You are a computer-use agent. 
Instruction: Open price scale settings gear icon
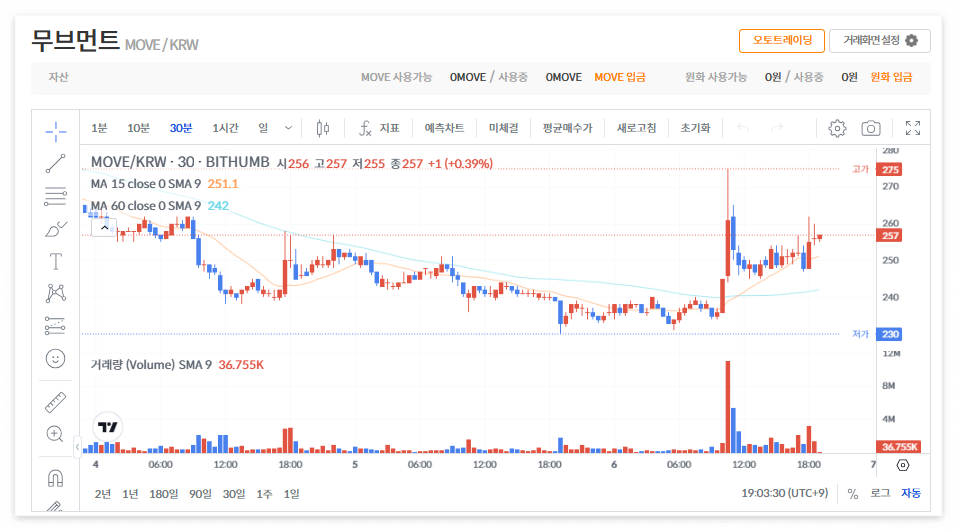click(x=903, y=465)
